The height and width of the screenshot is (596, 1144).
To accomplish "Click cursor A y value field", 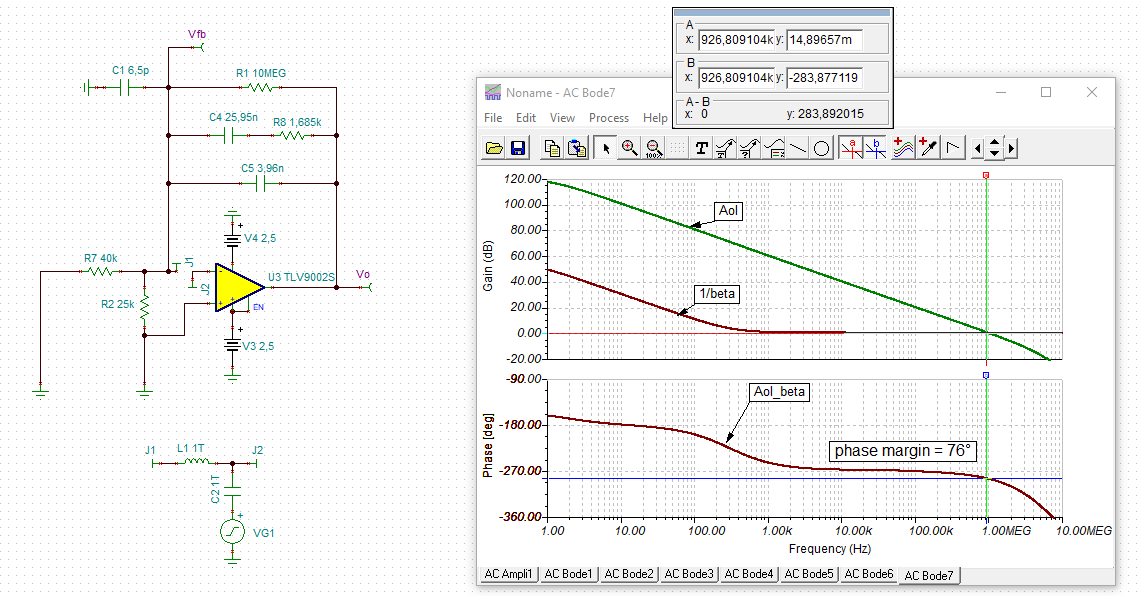I will (824, 40).
